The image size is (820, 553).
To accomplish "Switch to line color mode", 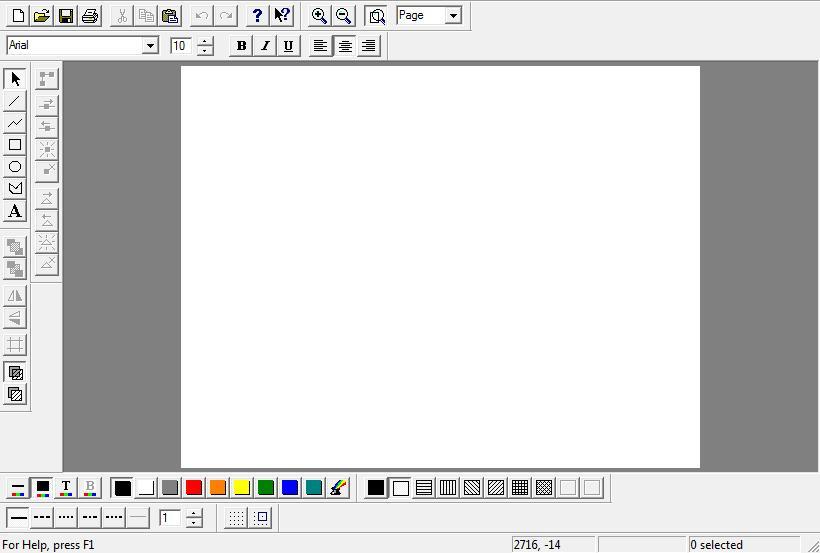I will 18,488.
